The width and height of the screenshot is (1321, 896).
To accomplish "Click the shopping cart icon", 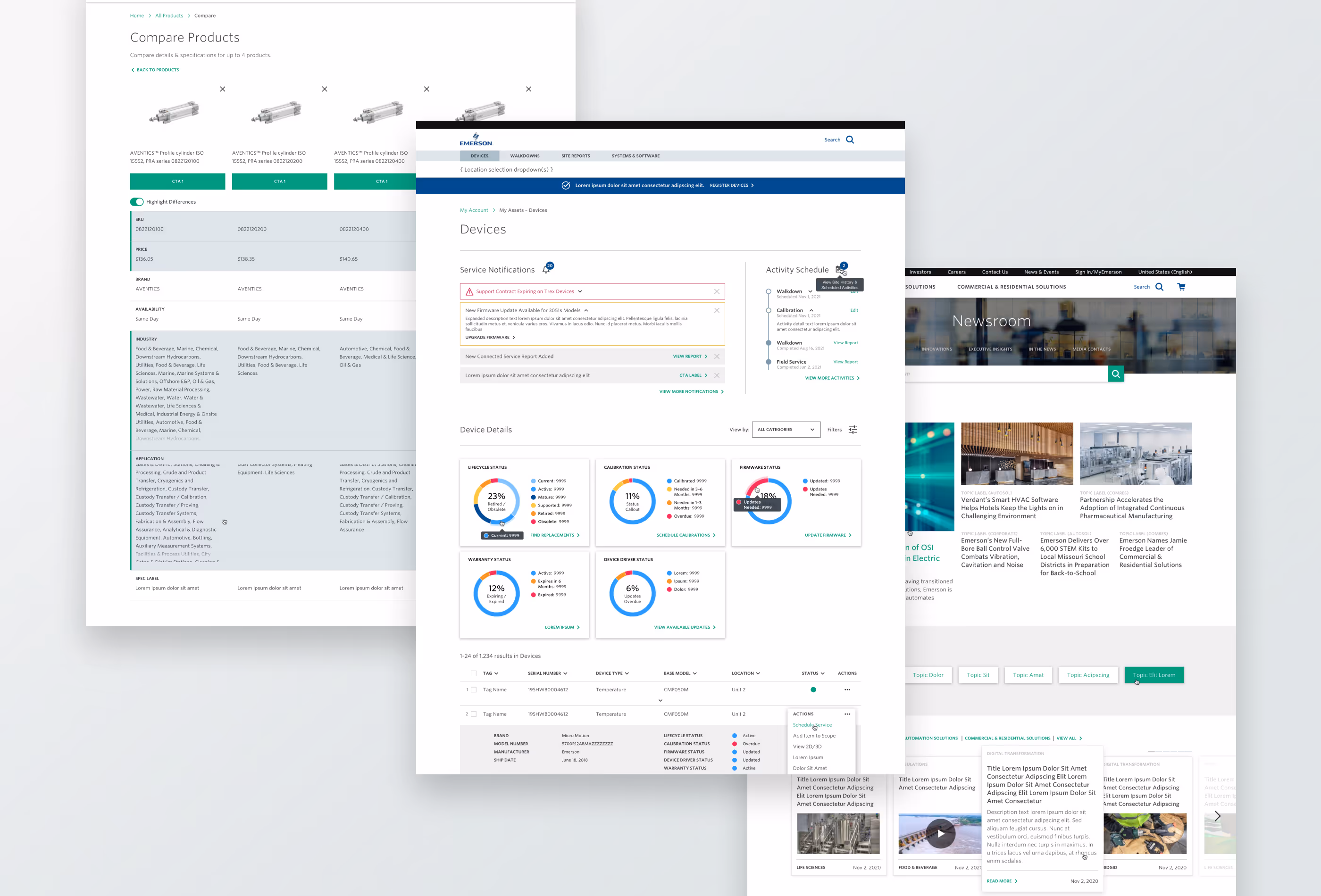I will [1181, 287].
